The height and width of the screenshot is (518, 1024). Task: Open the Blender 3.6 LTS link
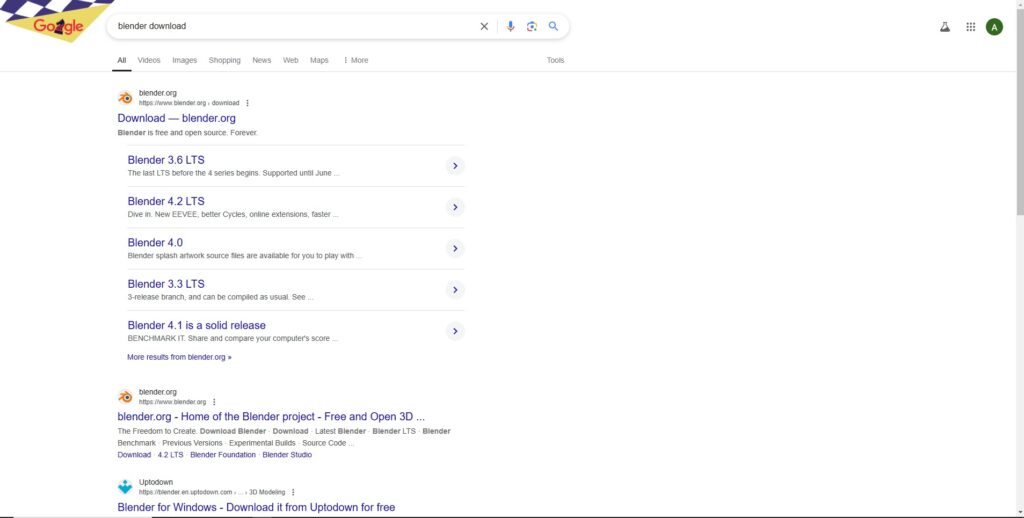click(x=166, y=160)
